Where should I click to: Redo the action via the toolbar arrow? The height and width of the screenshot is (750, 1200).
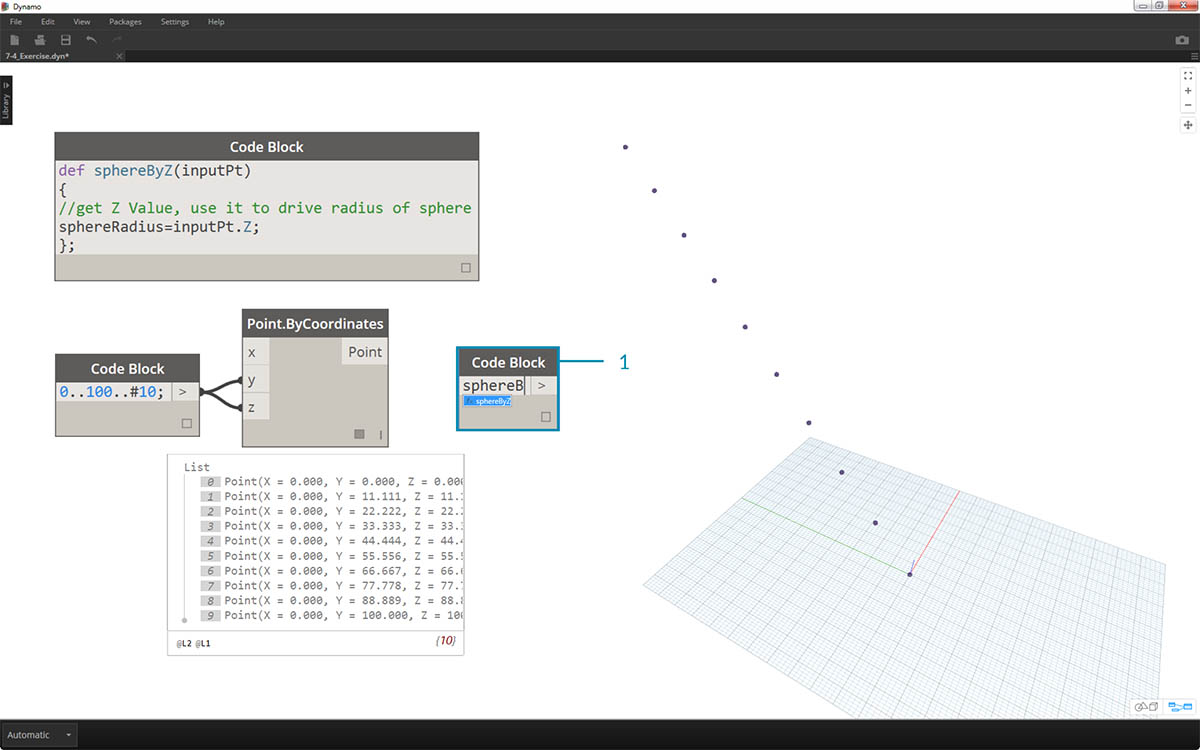pyautogui.click(x=117, y=40)
